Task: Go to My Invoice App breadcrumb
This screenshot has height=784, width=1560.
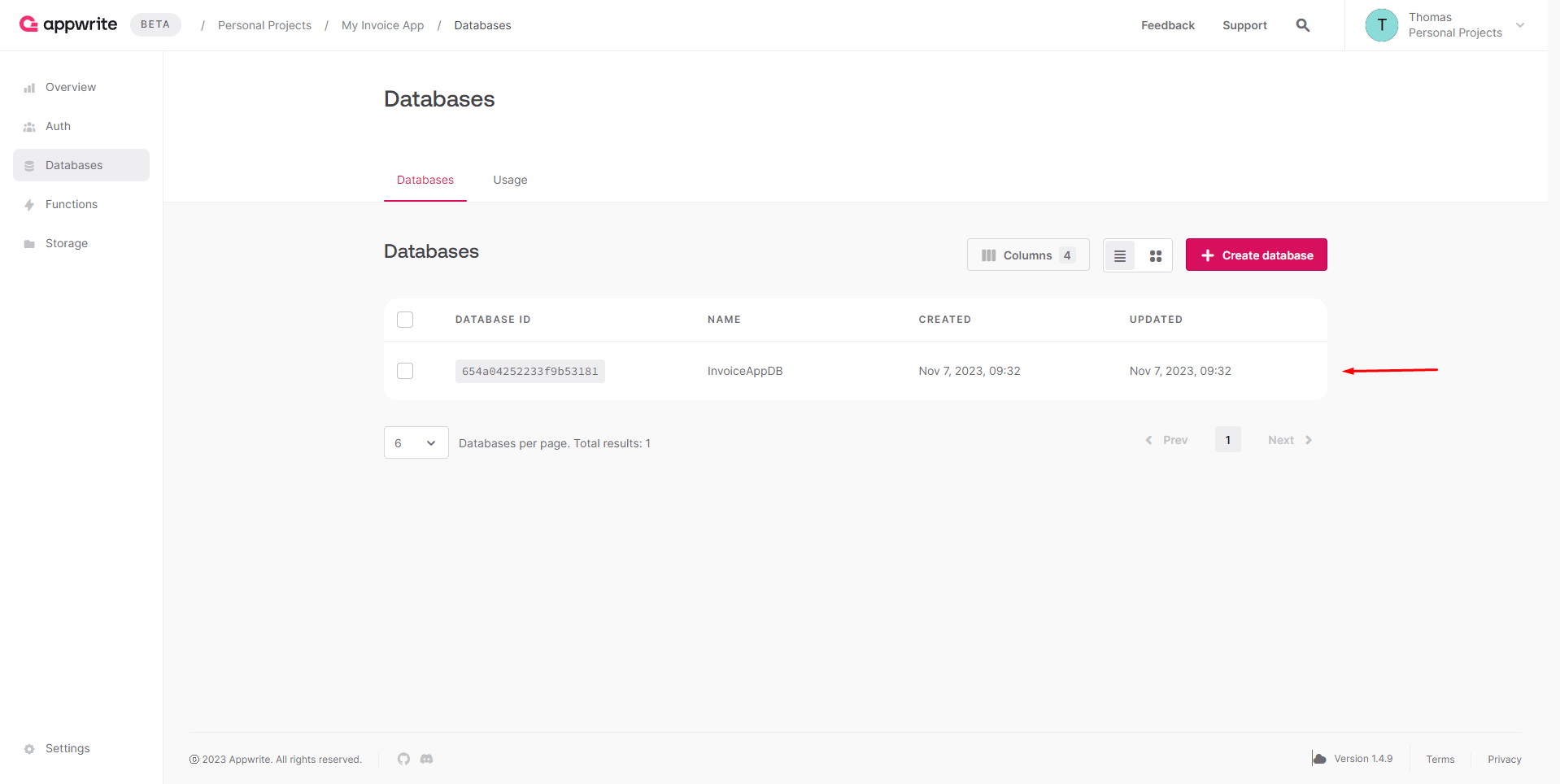Action: [382, 25]
